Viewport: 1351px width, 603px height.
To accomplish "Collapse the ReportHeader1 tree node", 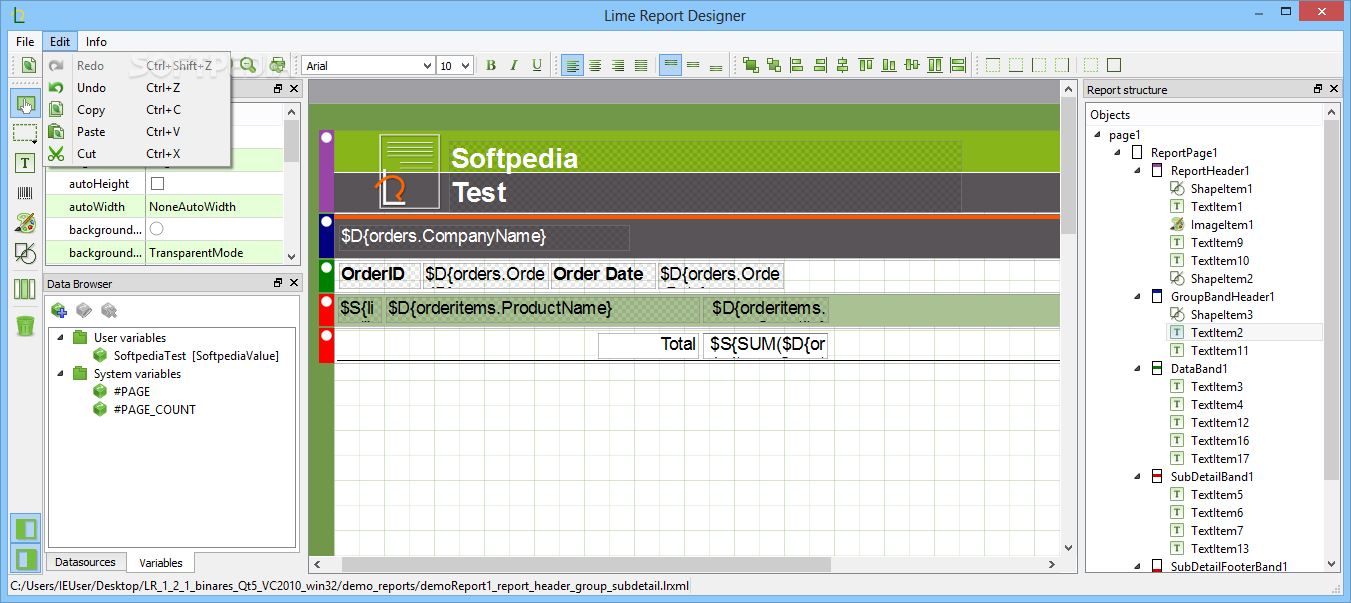I will (x=1139, y=171).
